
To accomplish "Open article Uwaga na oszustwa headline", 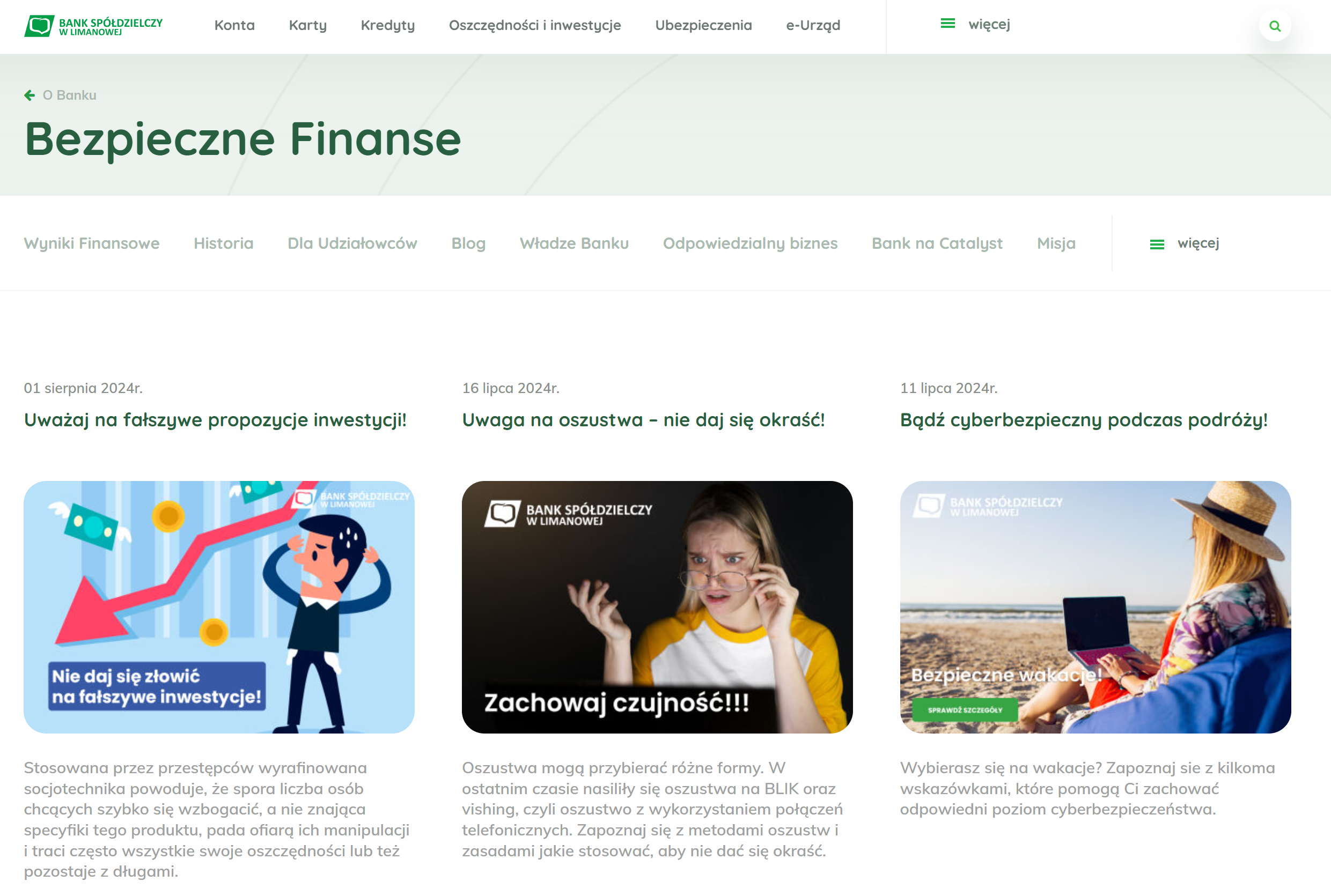I will (x=643, y=420).
